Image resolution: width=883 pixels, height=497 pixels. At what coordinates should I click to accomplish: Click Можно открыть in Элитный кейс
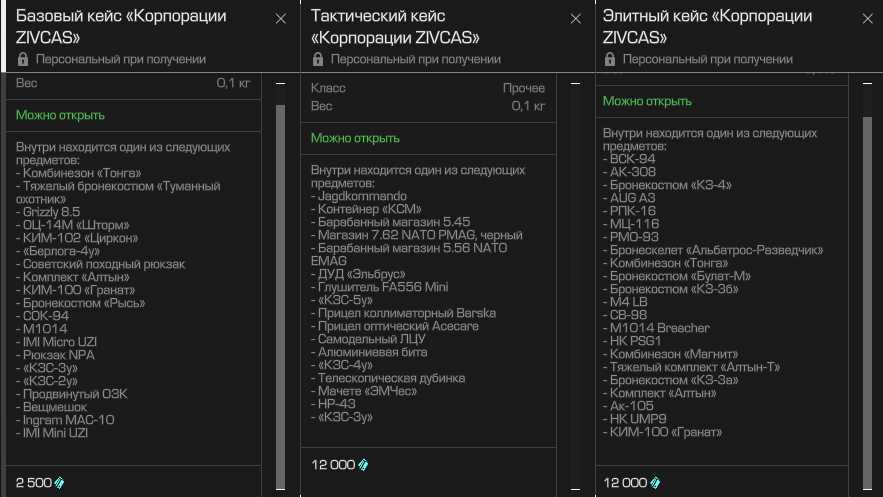647,101
